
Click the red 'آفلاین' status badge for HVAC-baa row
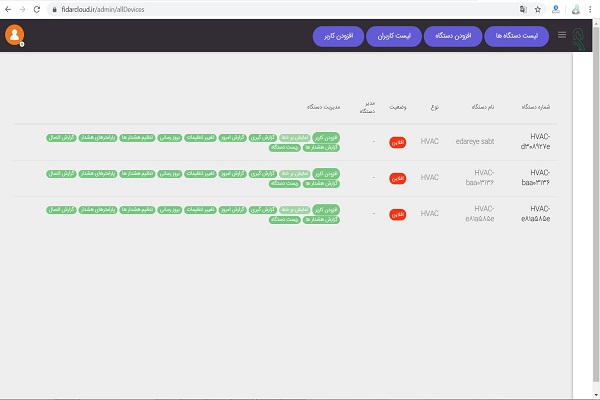(397, 178)
